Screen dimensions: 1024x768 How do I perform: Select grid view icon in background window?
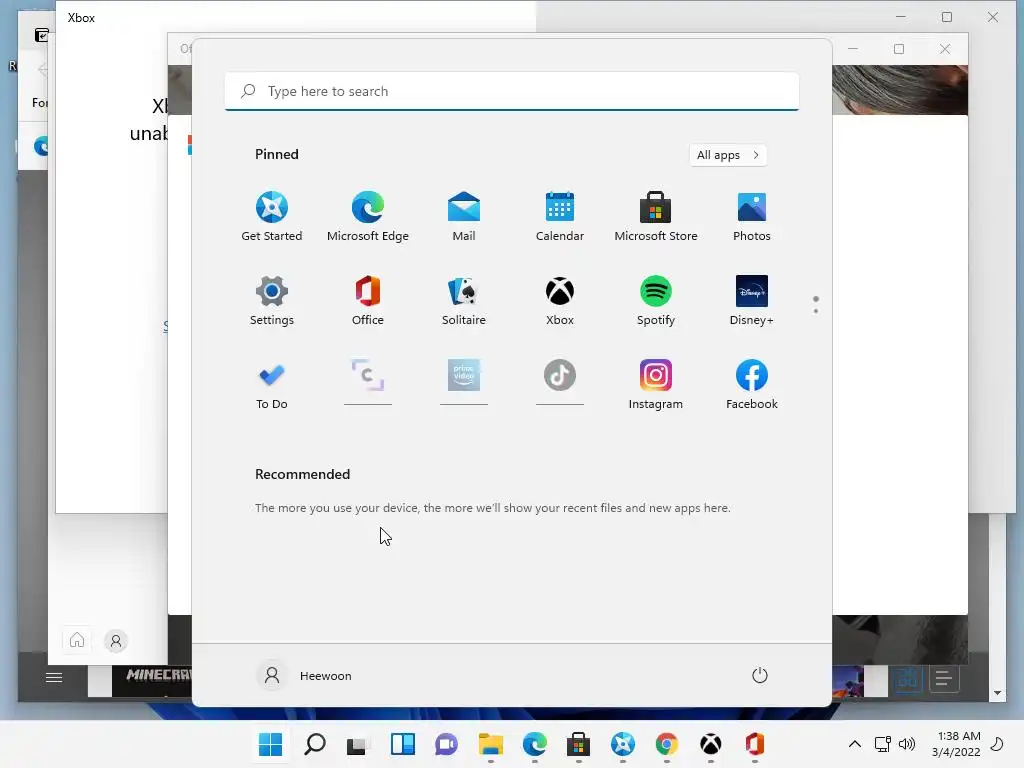[x=908, y=679]
